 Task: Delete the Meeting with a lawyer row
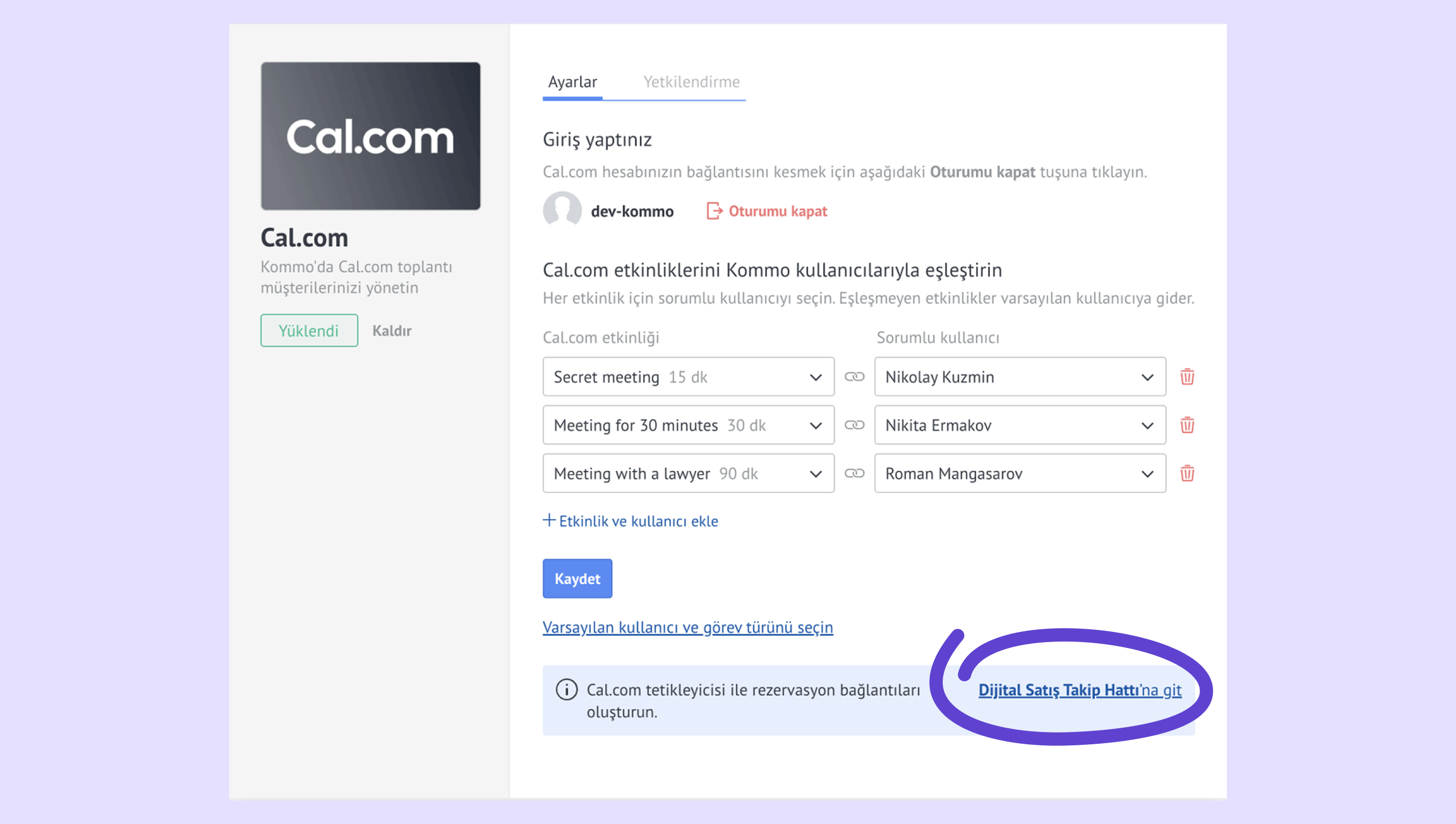pos(1187,473)
